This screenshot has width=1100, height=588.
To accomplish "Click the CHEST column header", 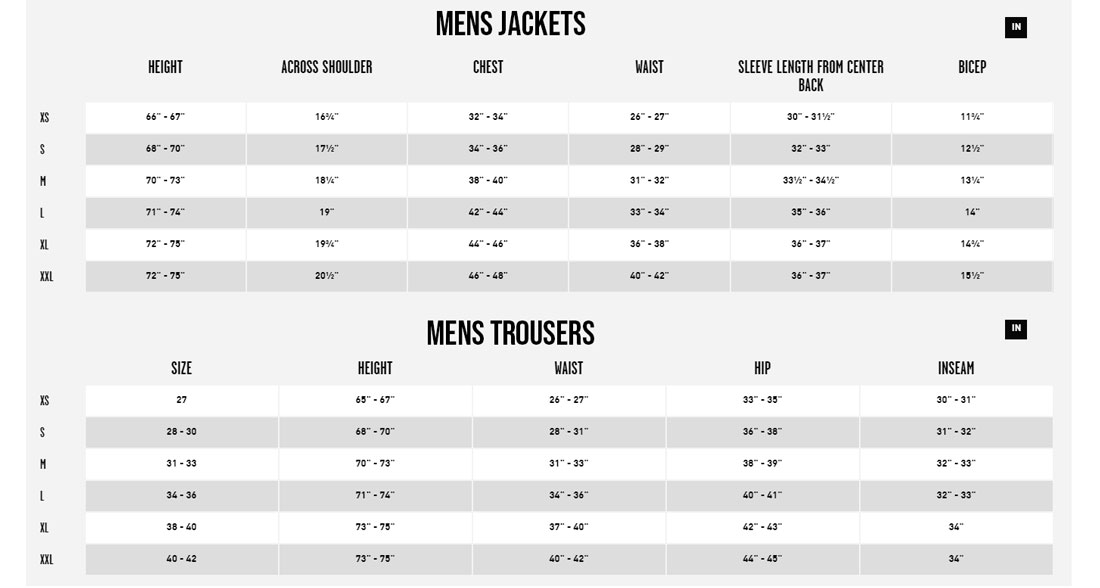I will [x=489, y=67].
